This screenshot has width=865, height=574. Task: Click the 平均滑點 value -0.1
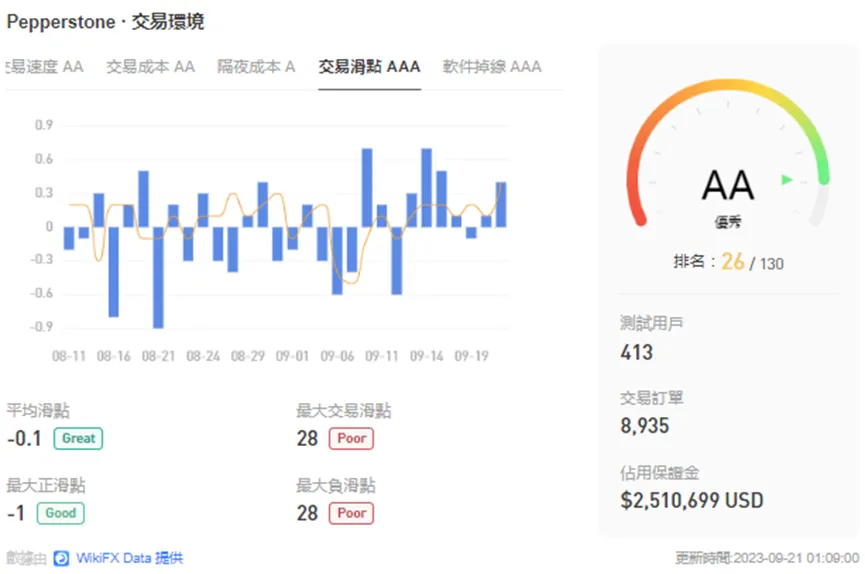coord(24,439)
